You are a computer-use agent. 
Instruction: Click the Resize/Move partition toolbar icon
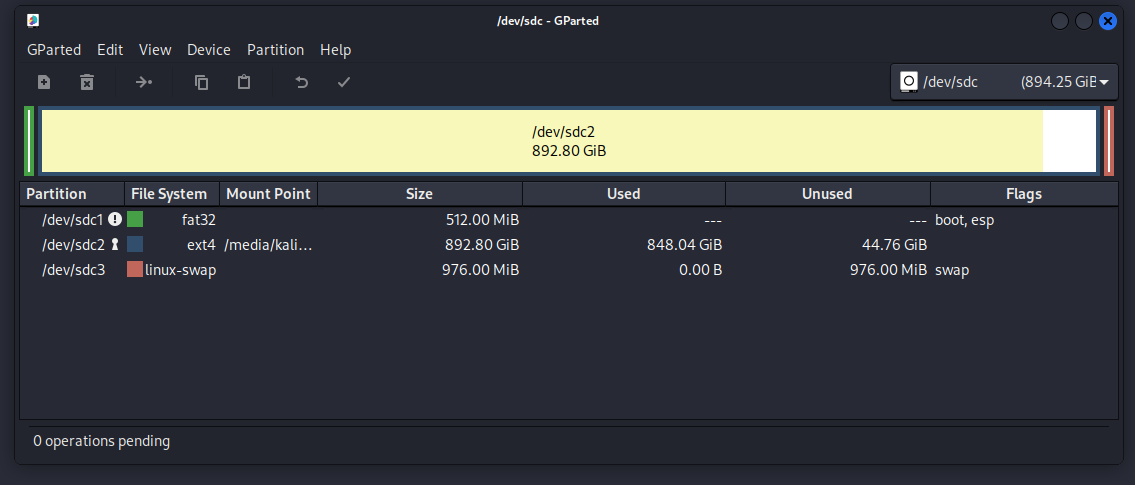(144, 83)
